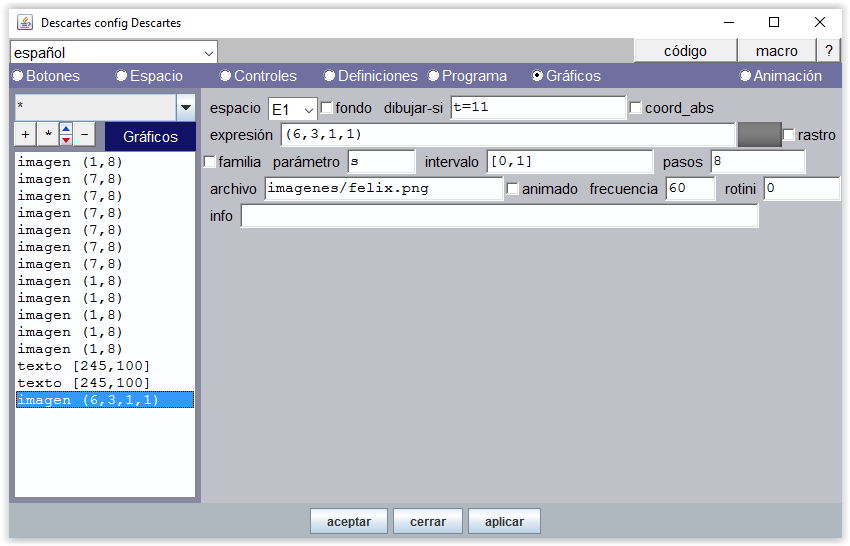Click the Java icon in title bar
This screenshot has height=546, width=850.
click(x=24, y=22)
